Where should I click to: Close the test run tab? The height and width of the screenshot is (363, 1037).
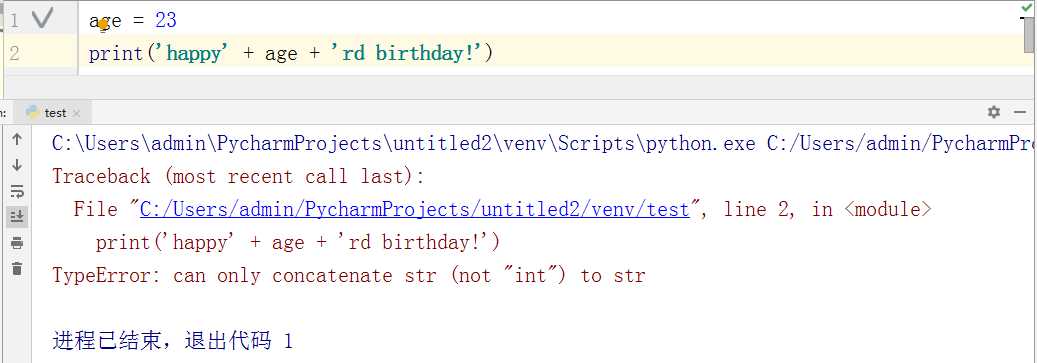pos(77,114)
